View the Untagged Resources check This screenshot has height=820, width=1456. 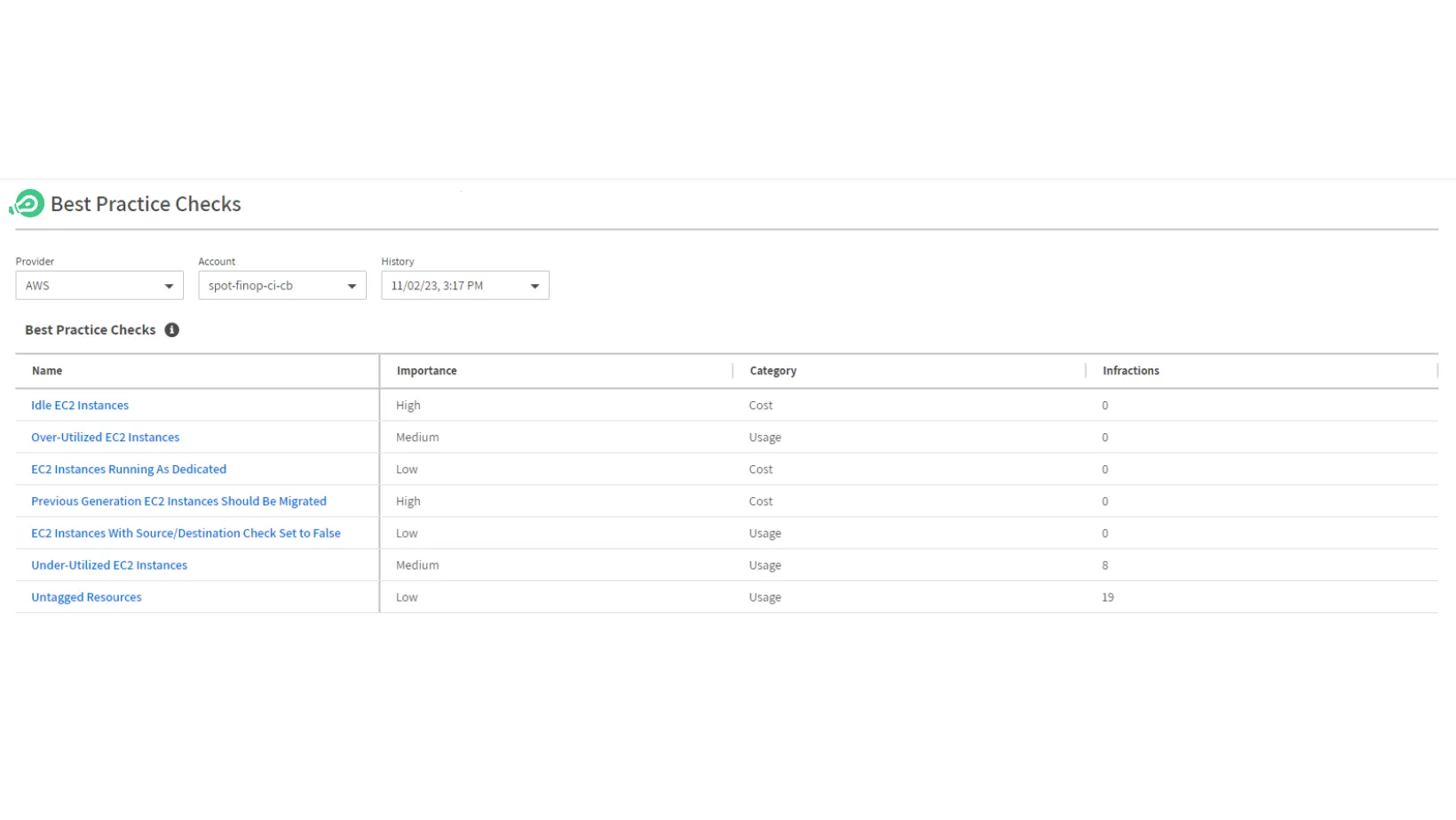86,597
